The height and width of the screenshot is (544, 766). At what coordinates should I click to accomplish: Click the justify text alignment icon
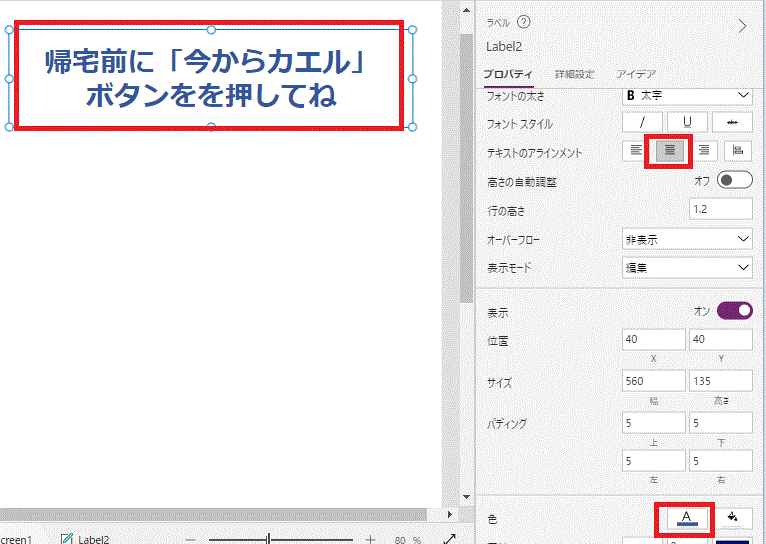coord(738,151)
